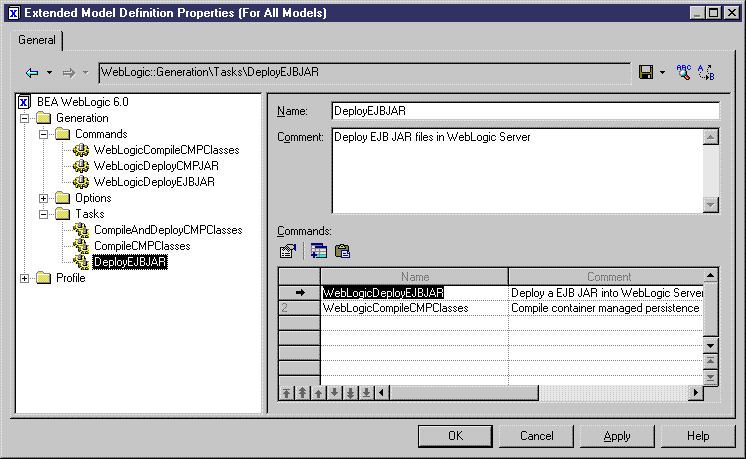
Task: Click the Name column header
Action: tap(415, 277)
